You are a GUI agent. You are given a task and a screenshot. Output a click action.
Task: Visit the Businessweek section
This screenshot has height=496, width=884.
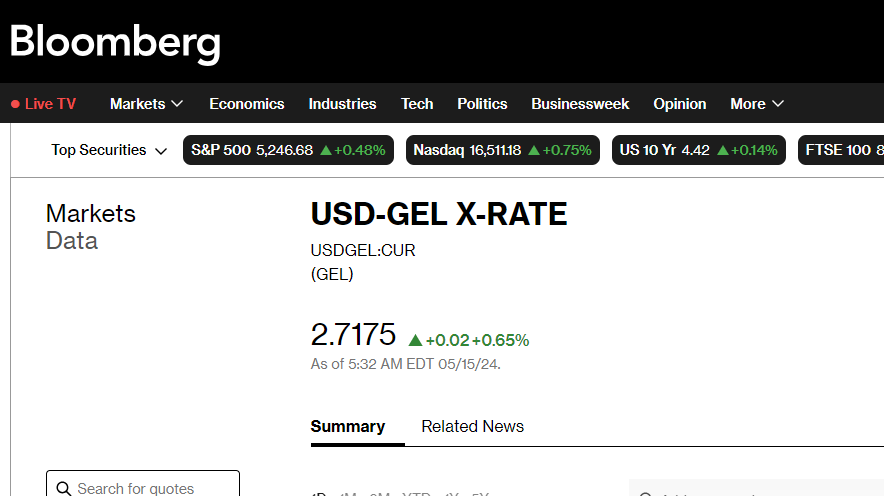pos(580,104)
